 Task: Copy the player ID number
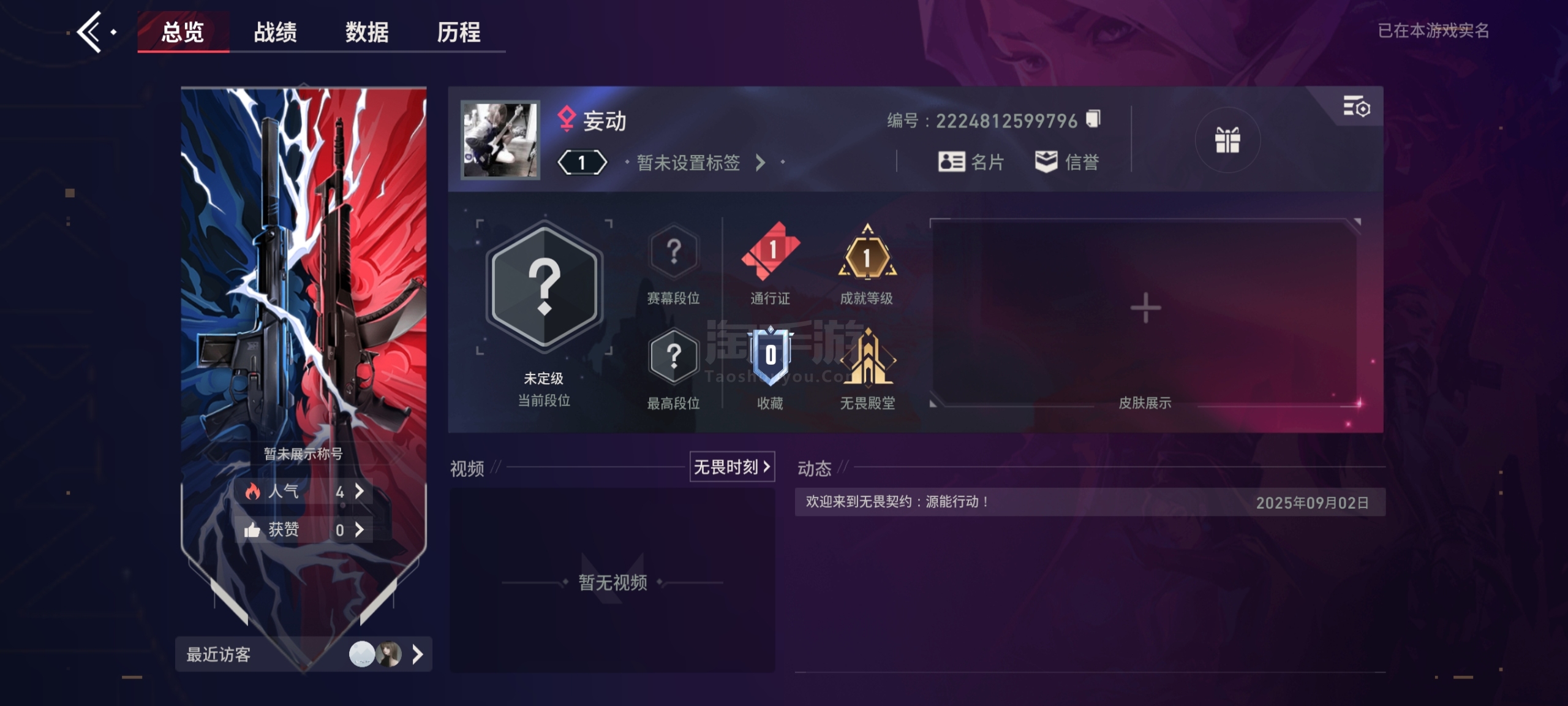coord(1093,118)
